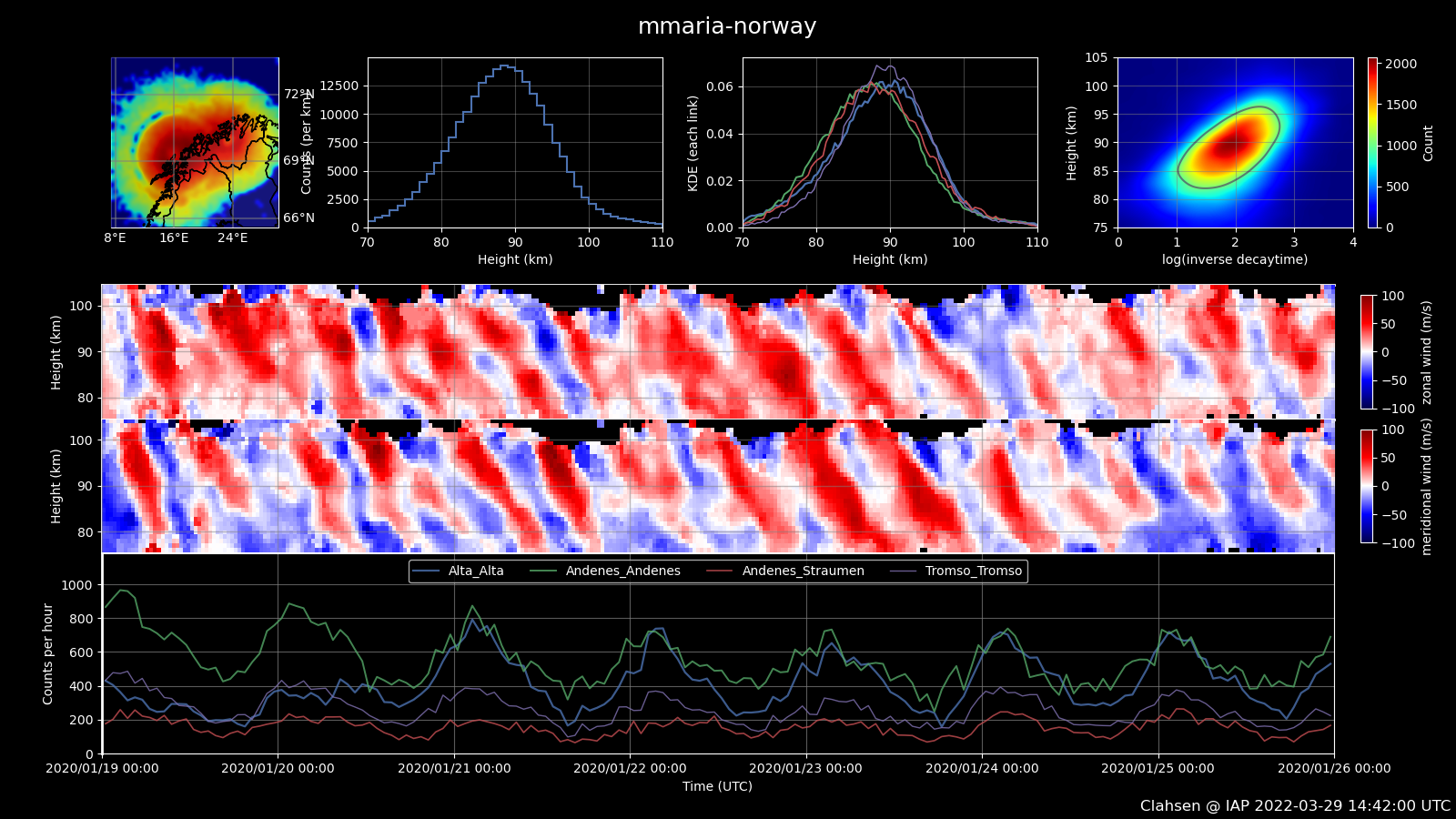The image size is (1456, 819).
Task: Click the '2020/01/24 00:00' time tick label
Action: [x=982, y=768]
